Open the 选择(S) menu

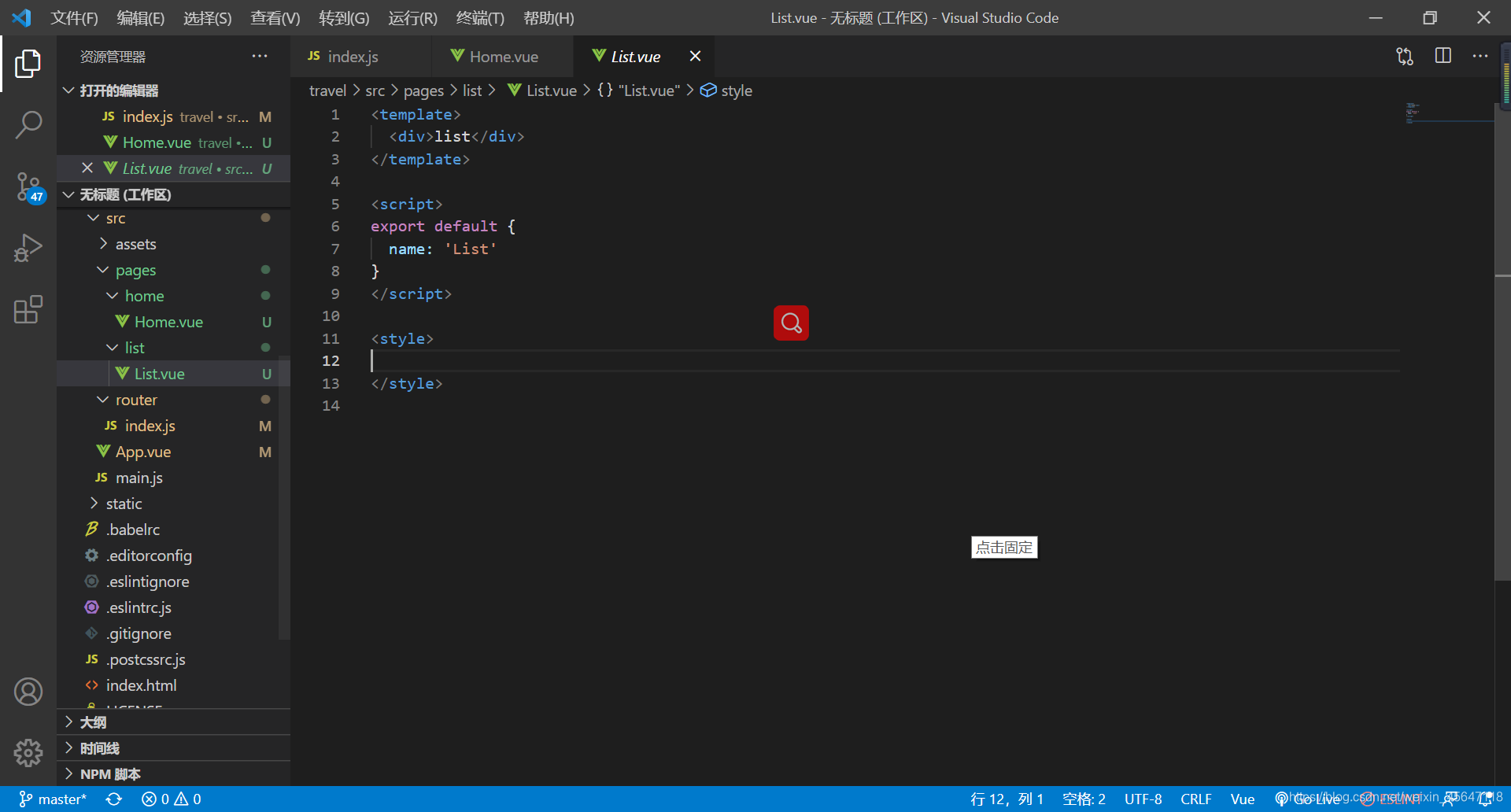[208, 17]
